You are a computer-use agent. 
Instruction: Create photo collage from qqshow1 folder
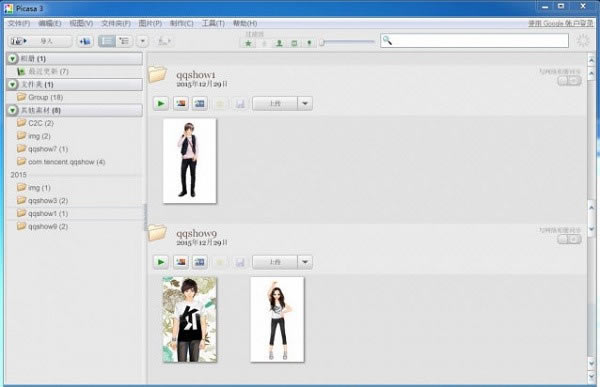(181, 103)
